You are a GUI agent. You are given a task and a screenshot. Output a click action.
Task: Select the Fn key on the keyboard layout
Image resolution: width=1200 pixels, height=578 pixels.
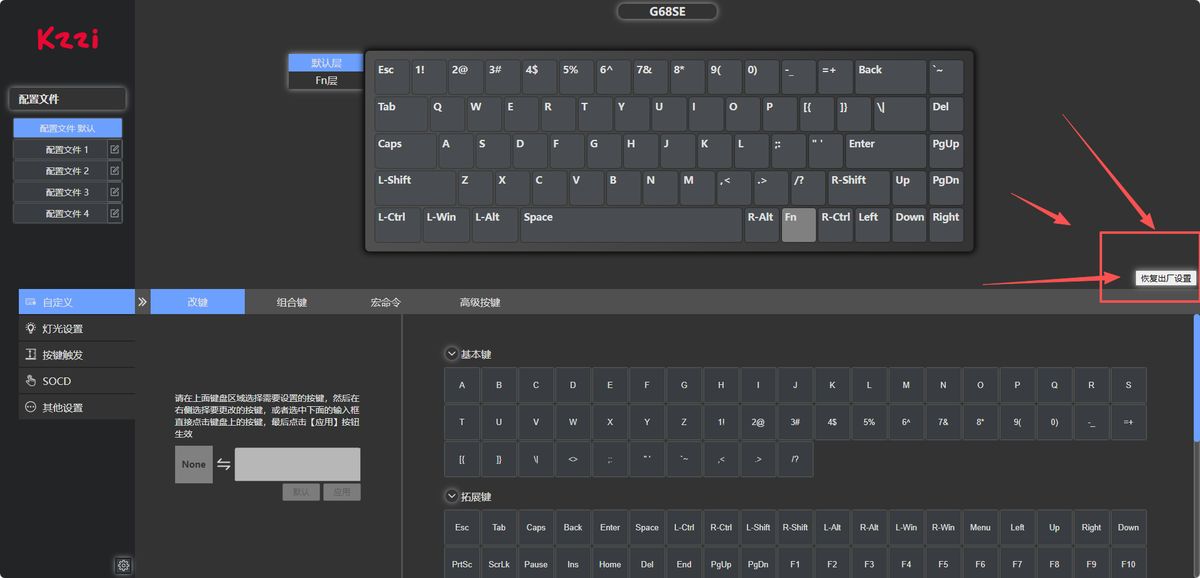[x=798, y=225]
